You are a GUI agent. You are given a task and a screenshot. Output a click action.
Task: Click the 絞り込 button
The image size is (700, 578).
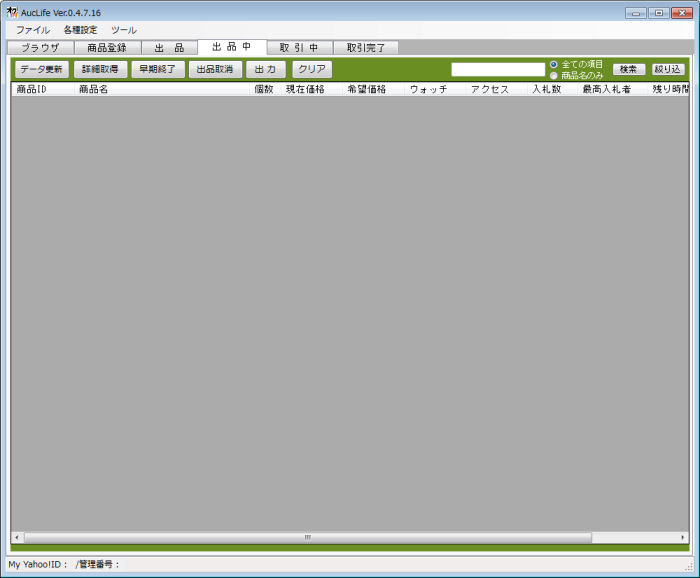click(x=668, y=69)
